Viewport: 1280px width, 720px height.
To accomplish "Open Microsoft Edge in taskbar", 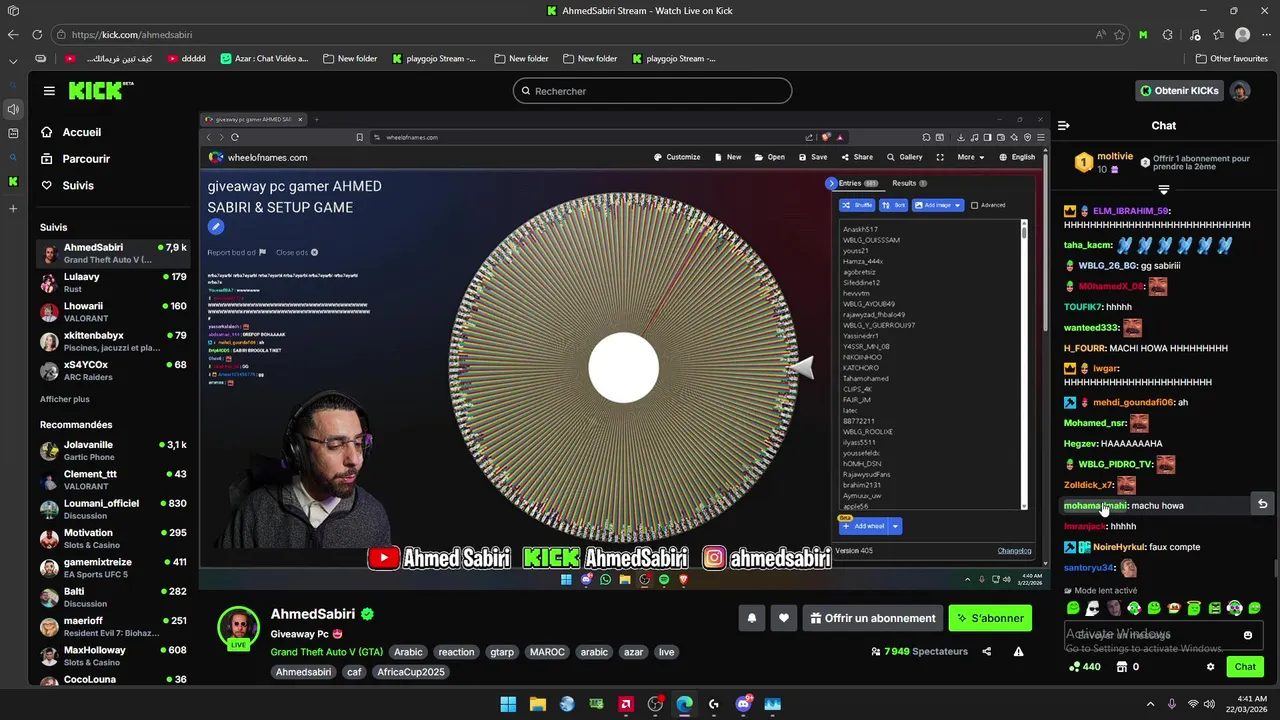I will (x=684, y=704).
